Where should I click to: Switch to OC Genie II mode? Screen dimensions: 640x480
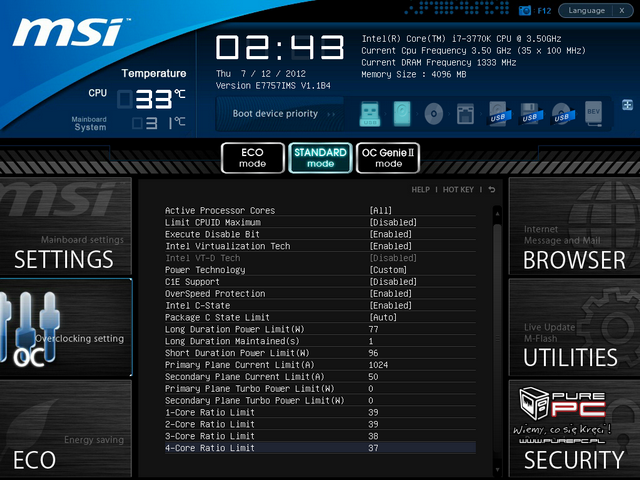point(388,158)
